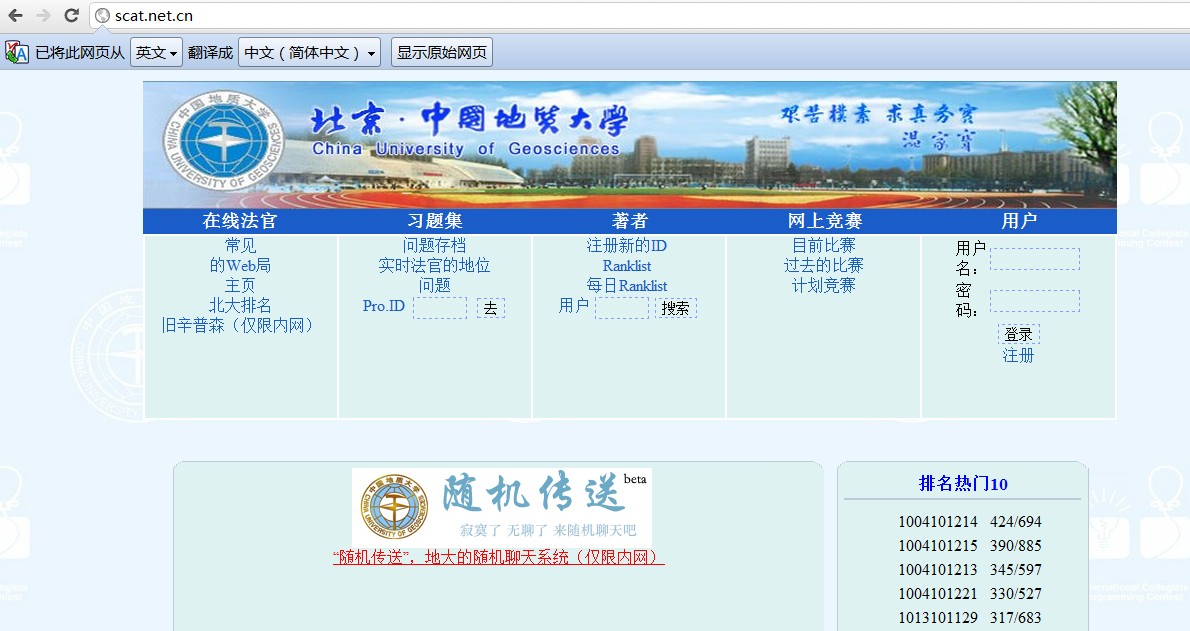1190x631 pixels.
Task: Open the Ranklist link
Action: coord(627,266)
